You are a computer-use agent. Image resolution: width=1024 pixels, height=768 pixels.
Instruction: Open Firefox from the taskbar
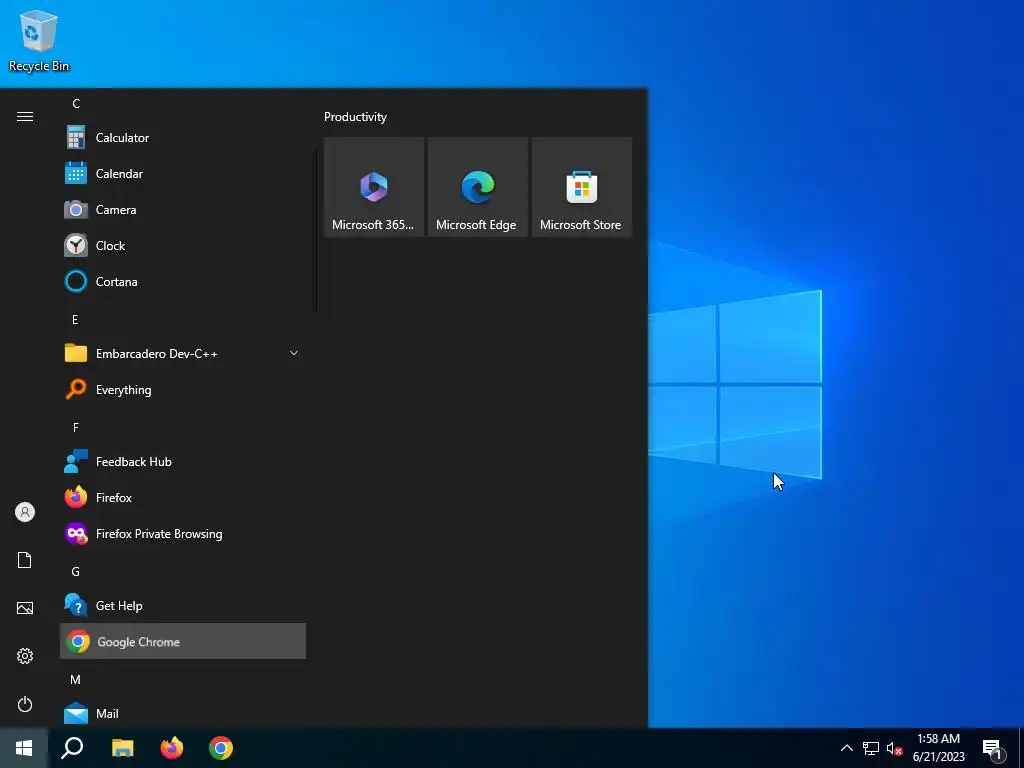(172, 748)
